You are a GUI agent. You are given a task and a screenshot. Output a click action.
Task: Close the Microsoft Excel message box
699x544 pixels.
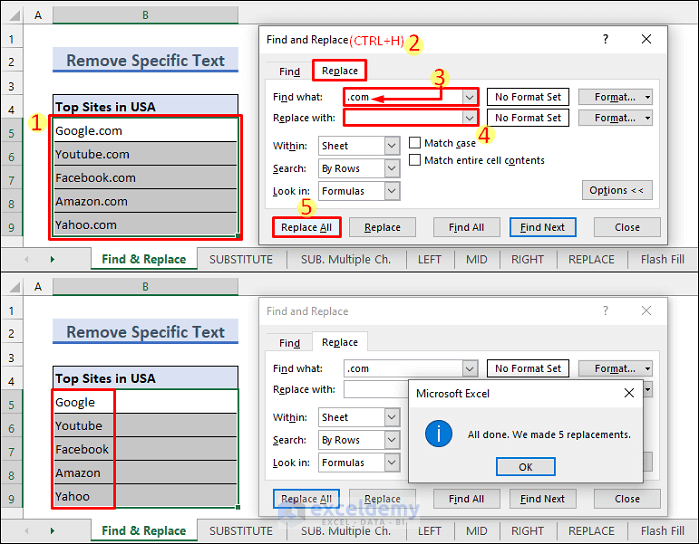tap(629, 393)
